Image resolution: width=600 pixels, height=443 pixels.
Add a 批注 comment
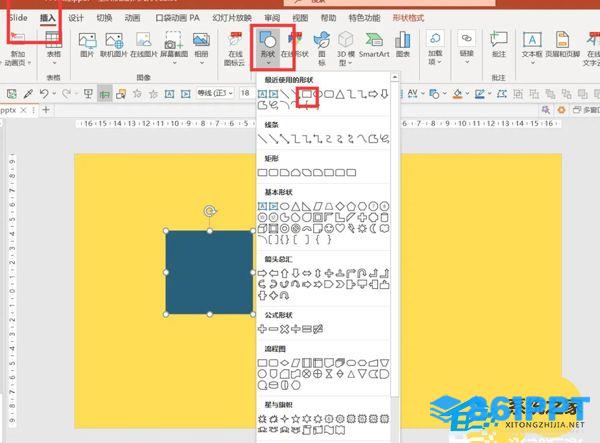point(499,45)
